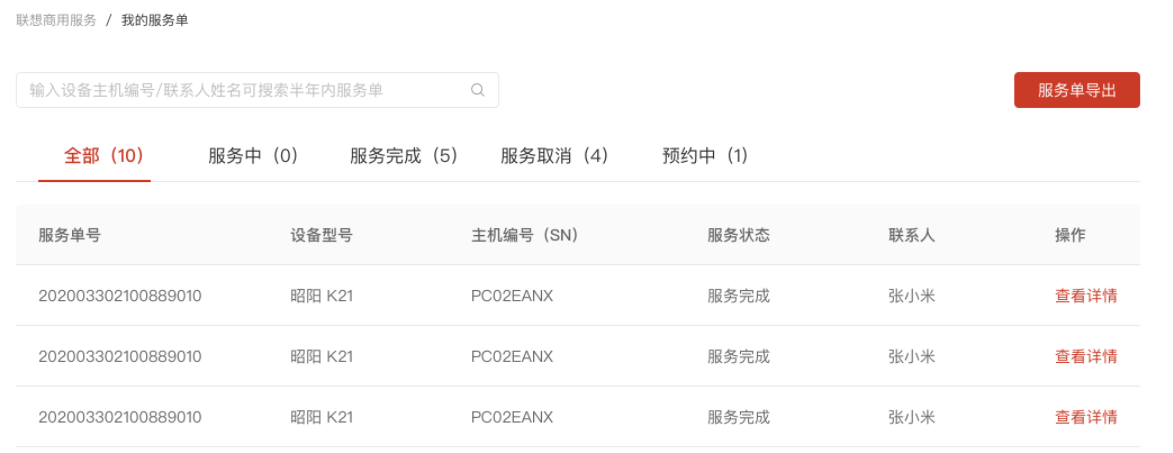Select the first row's service order number

(120, 296)
